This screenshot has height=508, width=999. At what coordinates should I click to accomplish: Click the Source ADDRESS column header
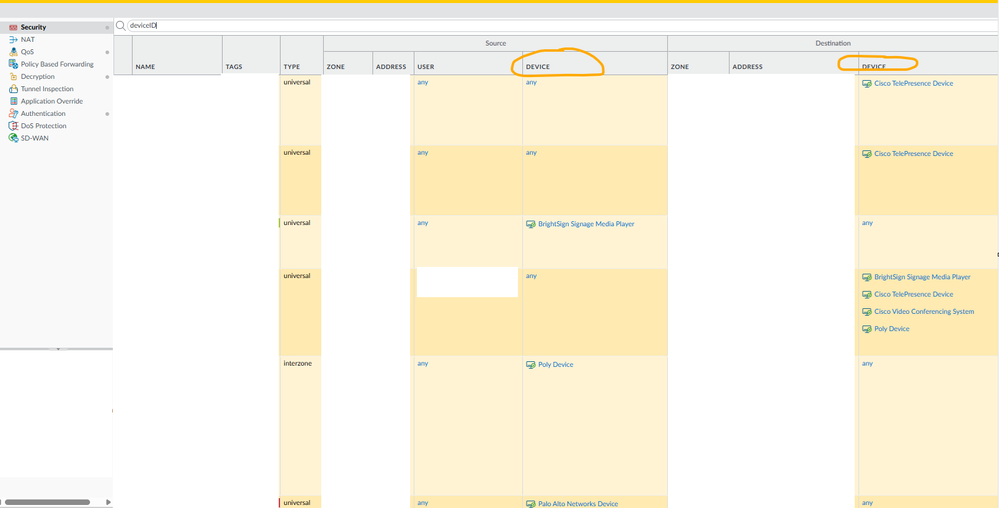(x=391, y=66)
